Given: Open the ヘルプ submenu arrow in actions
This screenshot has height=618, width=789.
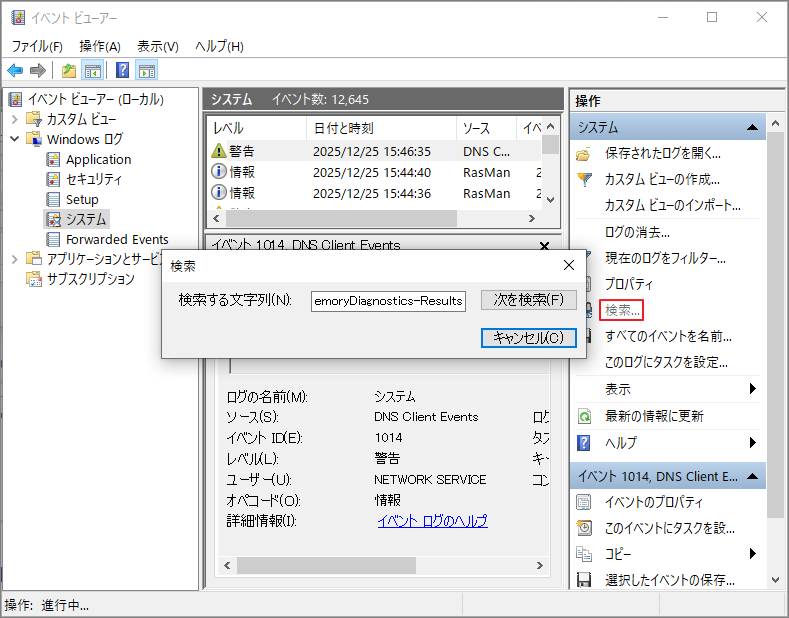Looking at the screenshot, I should (753, 443).
